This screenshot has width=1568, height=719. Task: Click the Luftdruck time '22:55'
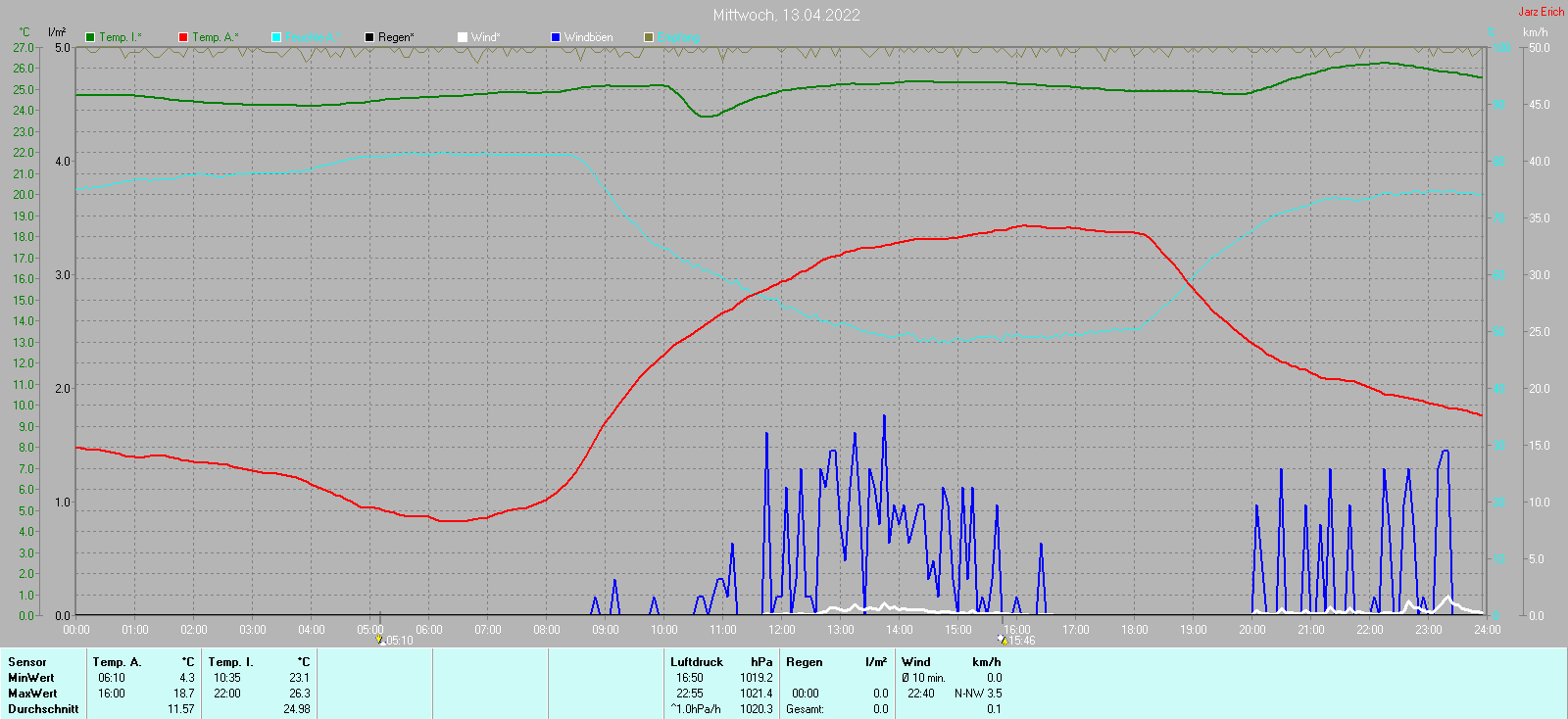click(690, 694)
